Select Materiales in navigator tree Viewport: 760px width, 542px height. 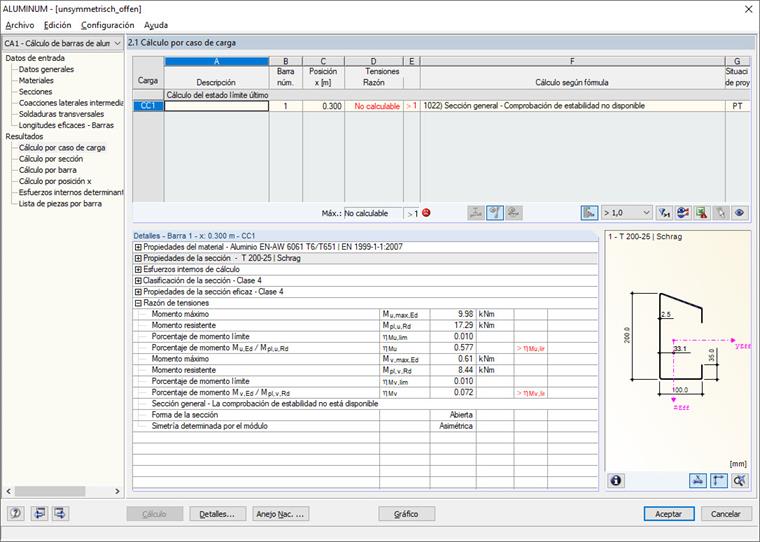[36, 80]
